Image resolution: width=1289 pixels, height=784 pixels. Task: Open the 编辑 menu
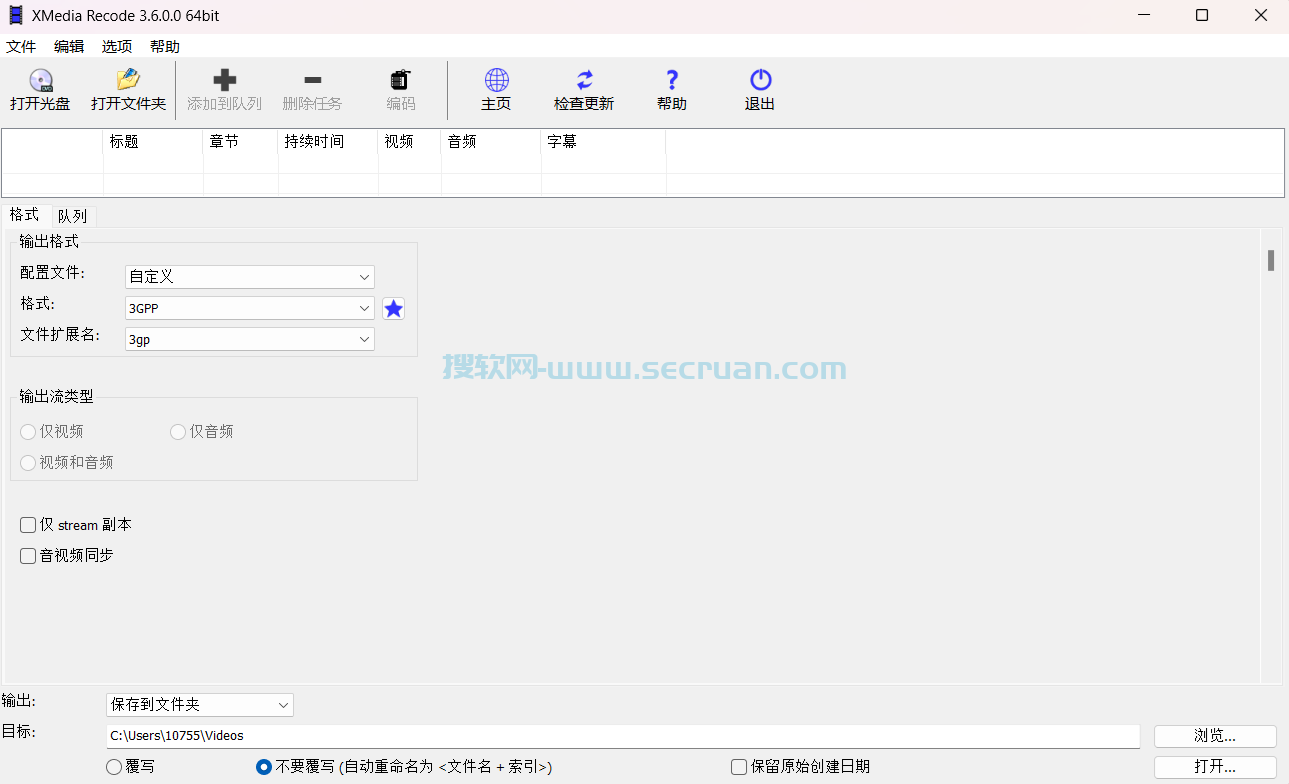(x=69, y=46)
